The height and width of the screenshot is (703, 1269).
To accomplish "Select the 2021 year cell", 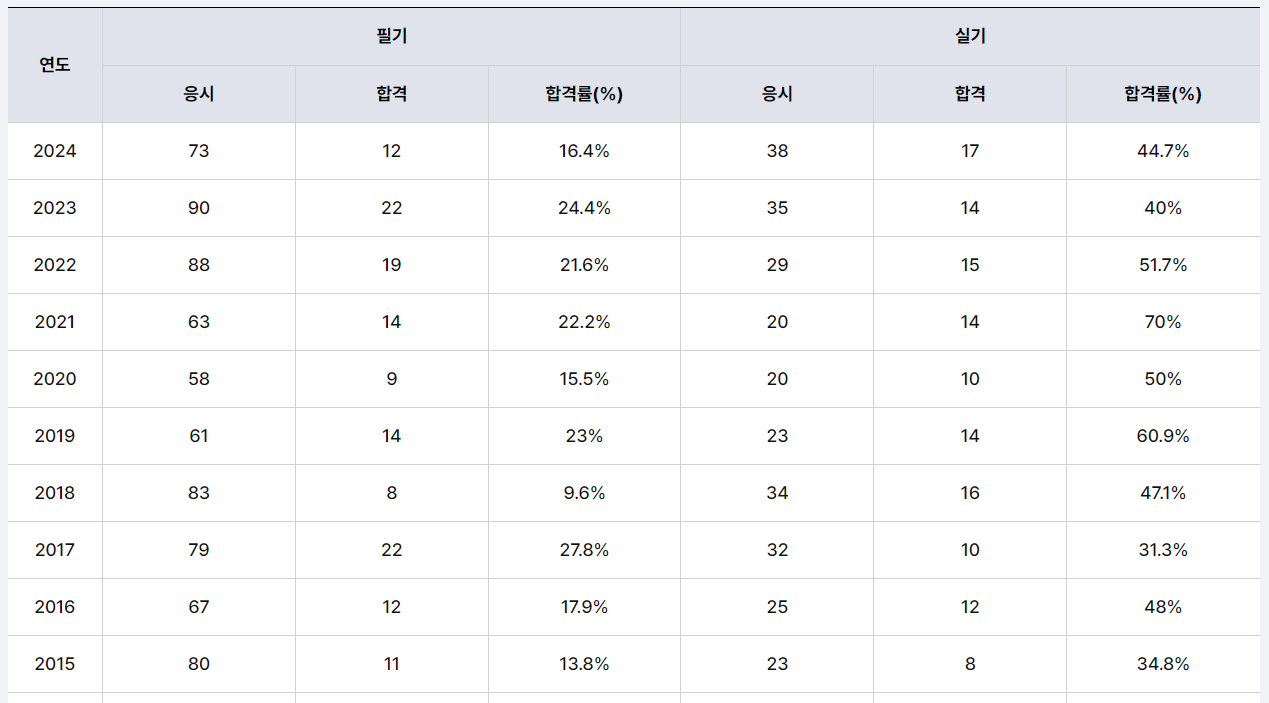I will (x=55, y=322).
